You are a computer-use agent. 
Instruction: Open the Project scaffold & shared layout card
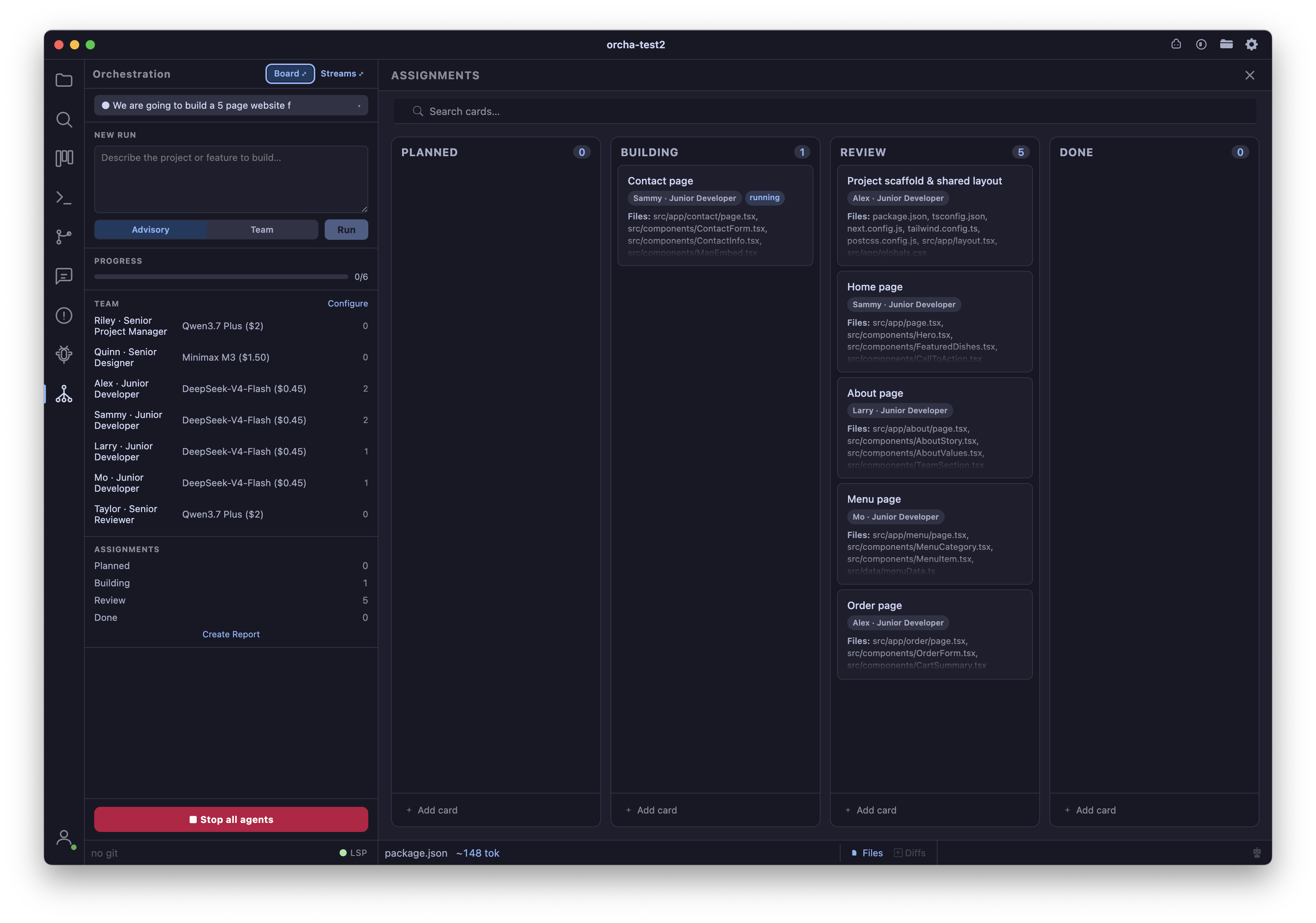coord(935,215)
